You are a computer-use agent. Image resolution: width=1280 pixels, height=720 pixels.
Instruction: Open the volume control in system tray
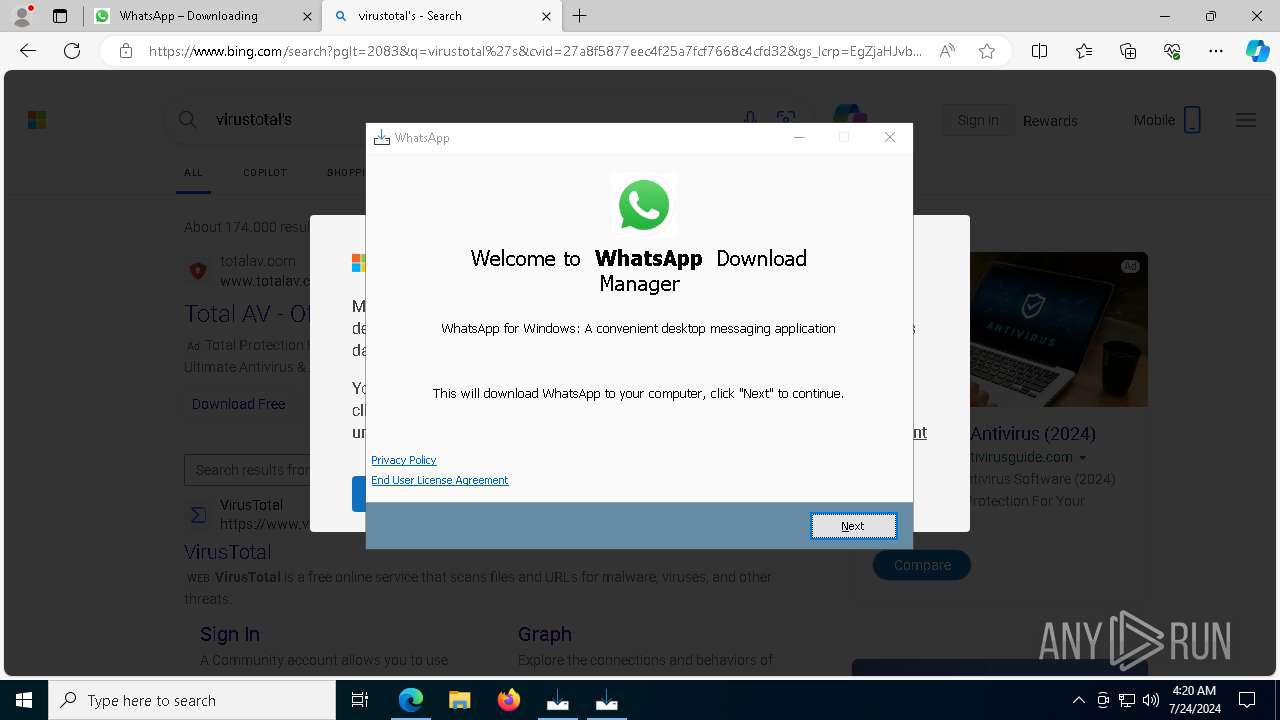(1150, 700)
